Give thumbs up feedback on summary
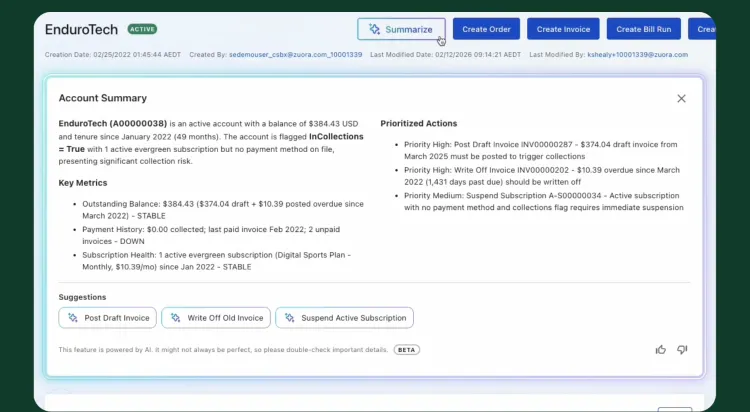This screenshot has width=750, height=412. [661, 350]
